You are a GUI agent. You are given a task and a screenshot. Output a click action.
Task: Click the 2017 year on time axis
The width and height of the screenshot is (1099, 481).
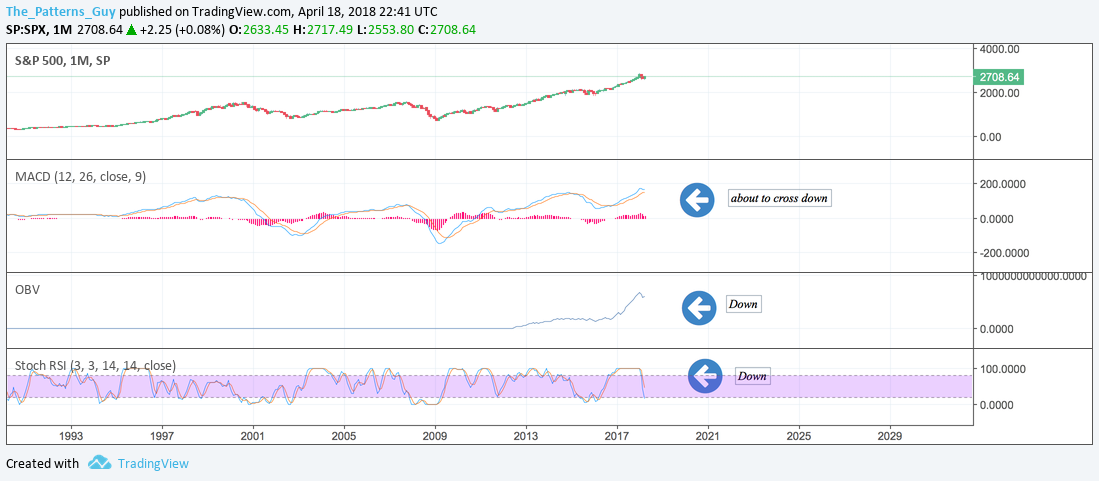click(x=617, y=435)
